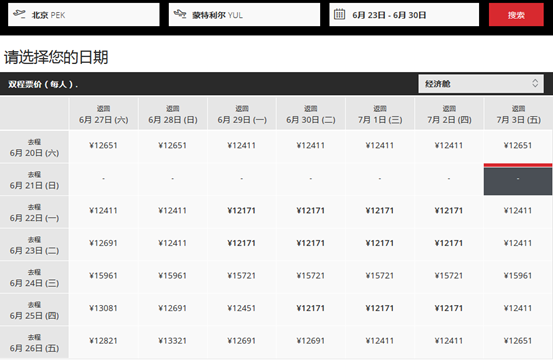Screen dimensions: 553x361
Task: Choose ¥12411 fare for 6月20日 to 6月29日
Action: point(242,146)
